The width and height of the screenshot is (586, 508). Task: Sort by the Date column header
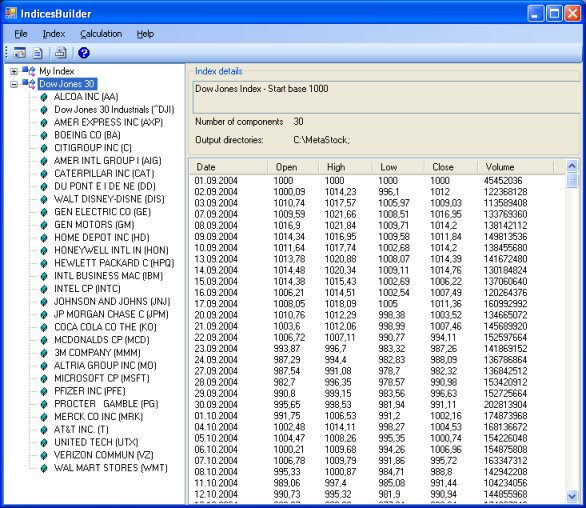(x=229, y=167)
